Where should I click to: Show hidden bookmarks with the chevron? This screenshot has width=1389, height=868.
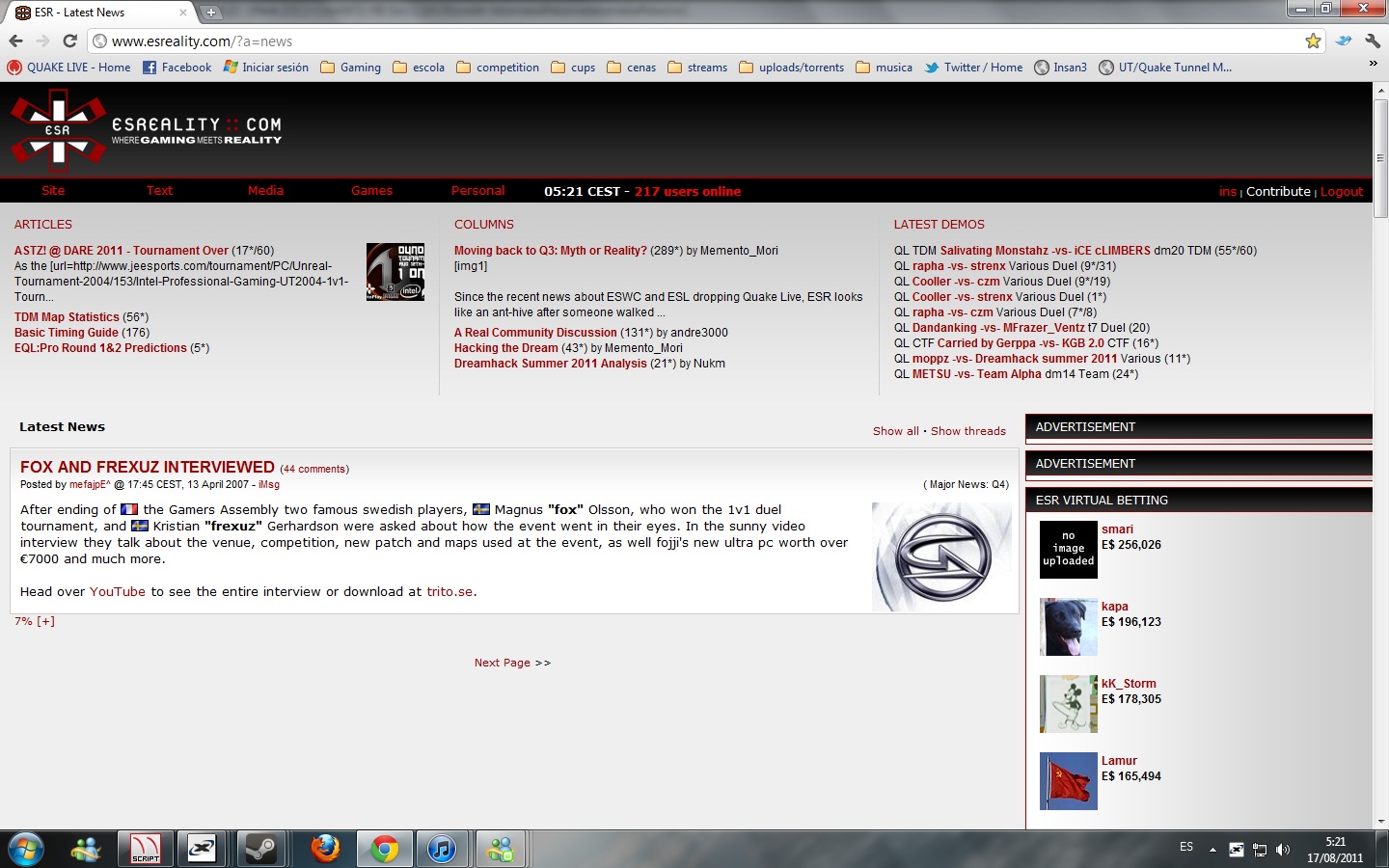pos(1373,64)
